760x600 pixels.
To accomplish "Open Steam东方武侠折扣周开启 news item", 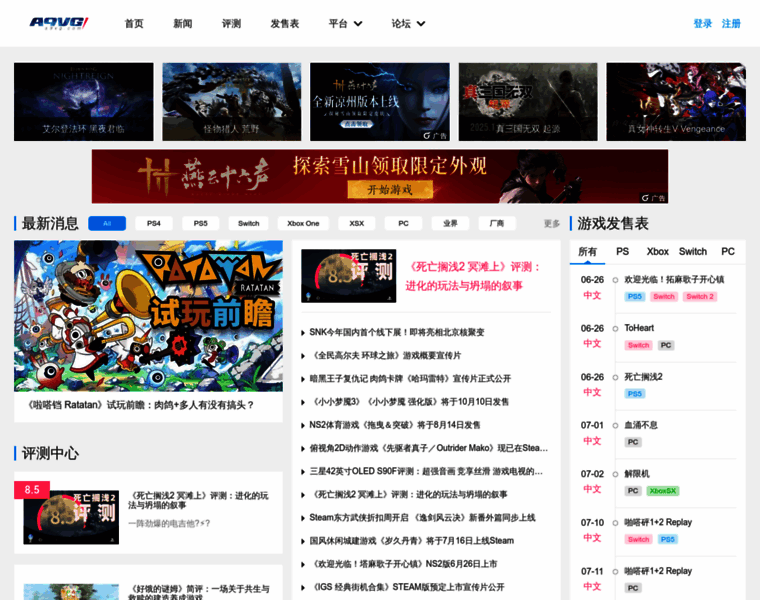I will [x=422, y=518].
